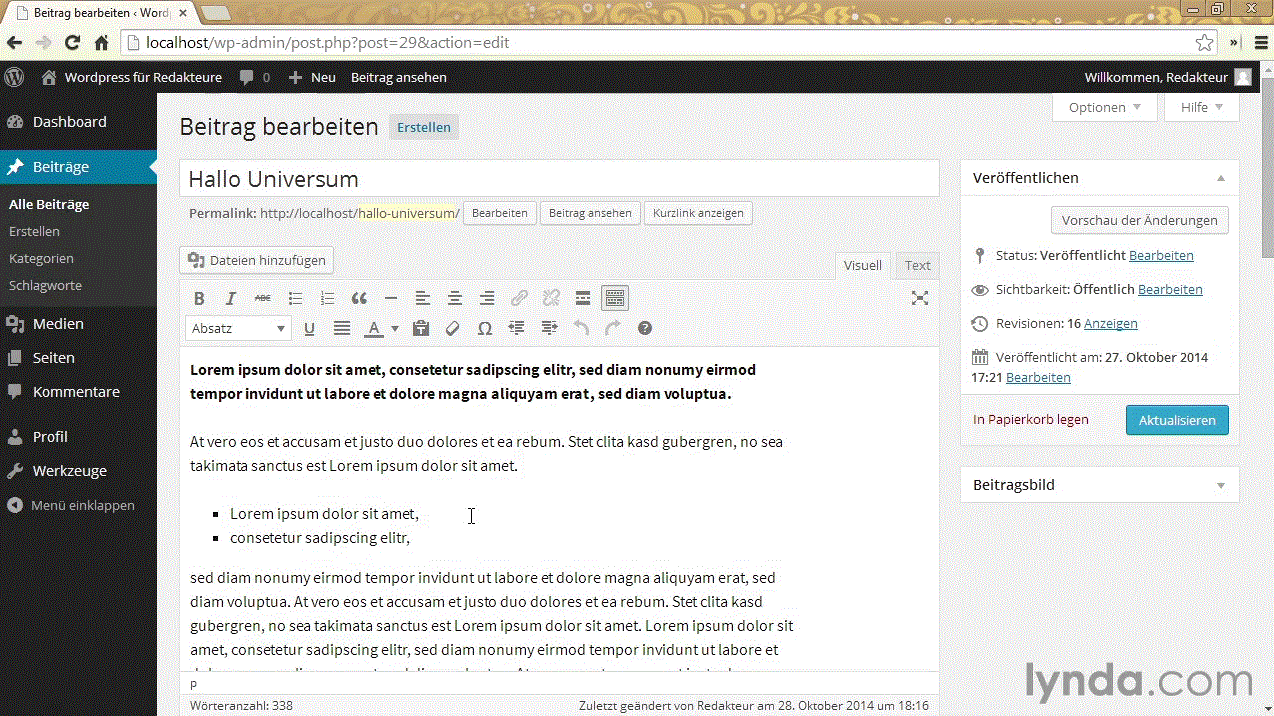Underline the selected text

(310, 328)
